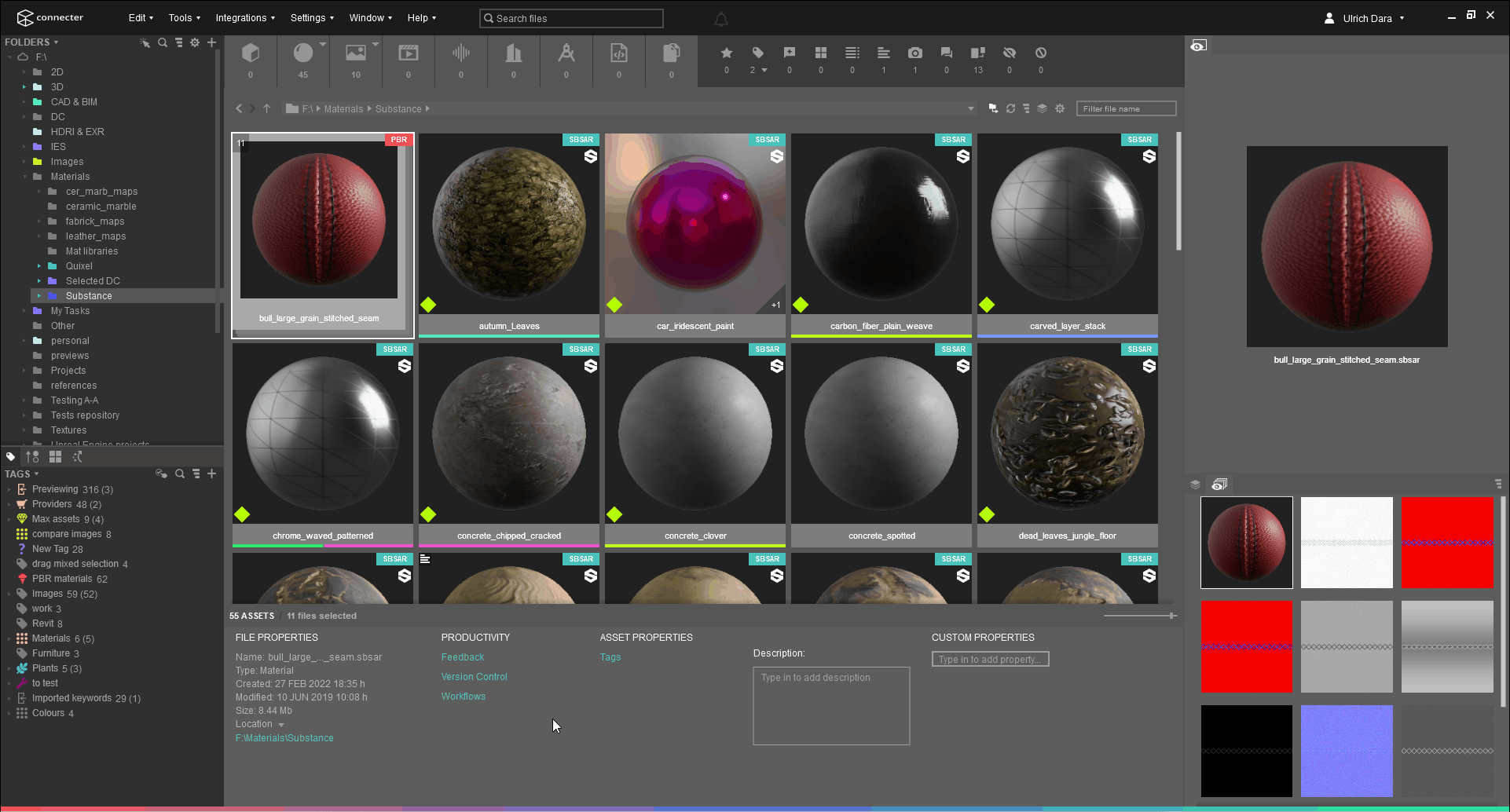Search folders with magnifier icon
Screen dimensions: 1510x812
162,42
